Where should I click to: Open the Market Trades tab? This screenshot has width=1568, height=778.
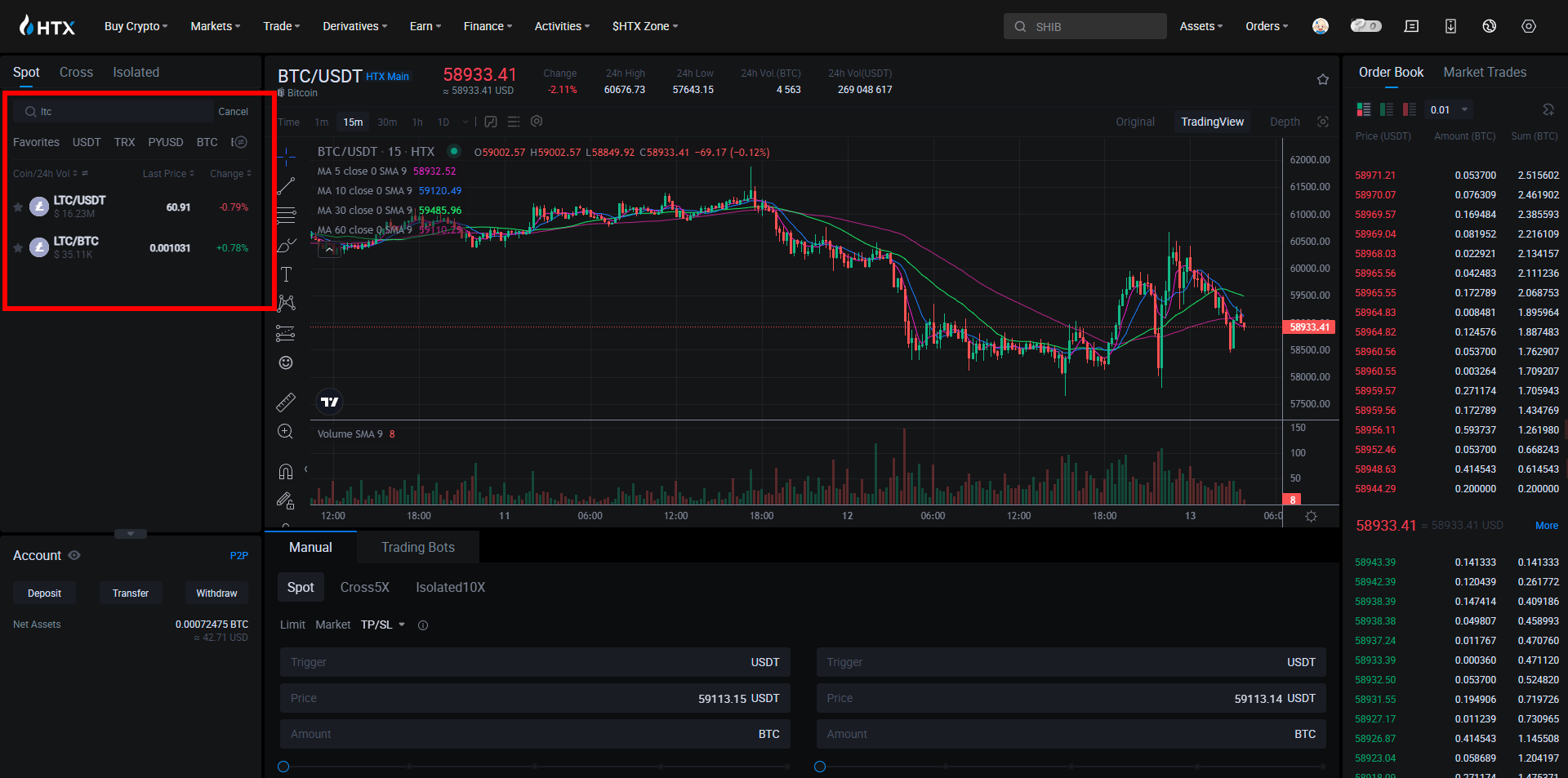click(x=1485, y=72)
